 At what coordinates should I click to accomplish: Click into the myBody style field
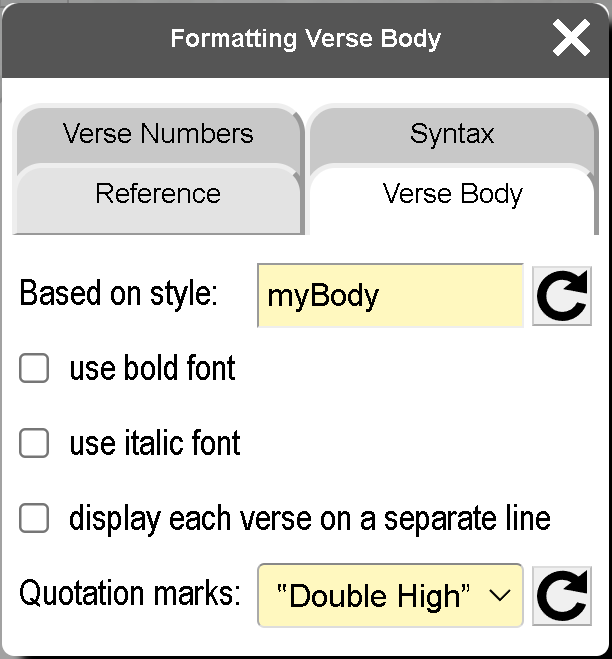point(390,296)
